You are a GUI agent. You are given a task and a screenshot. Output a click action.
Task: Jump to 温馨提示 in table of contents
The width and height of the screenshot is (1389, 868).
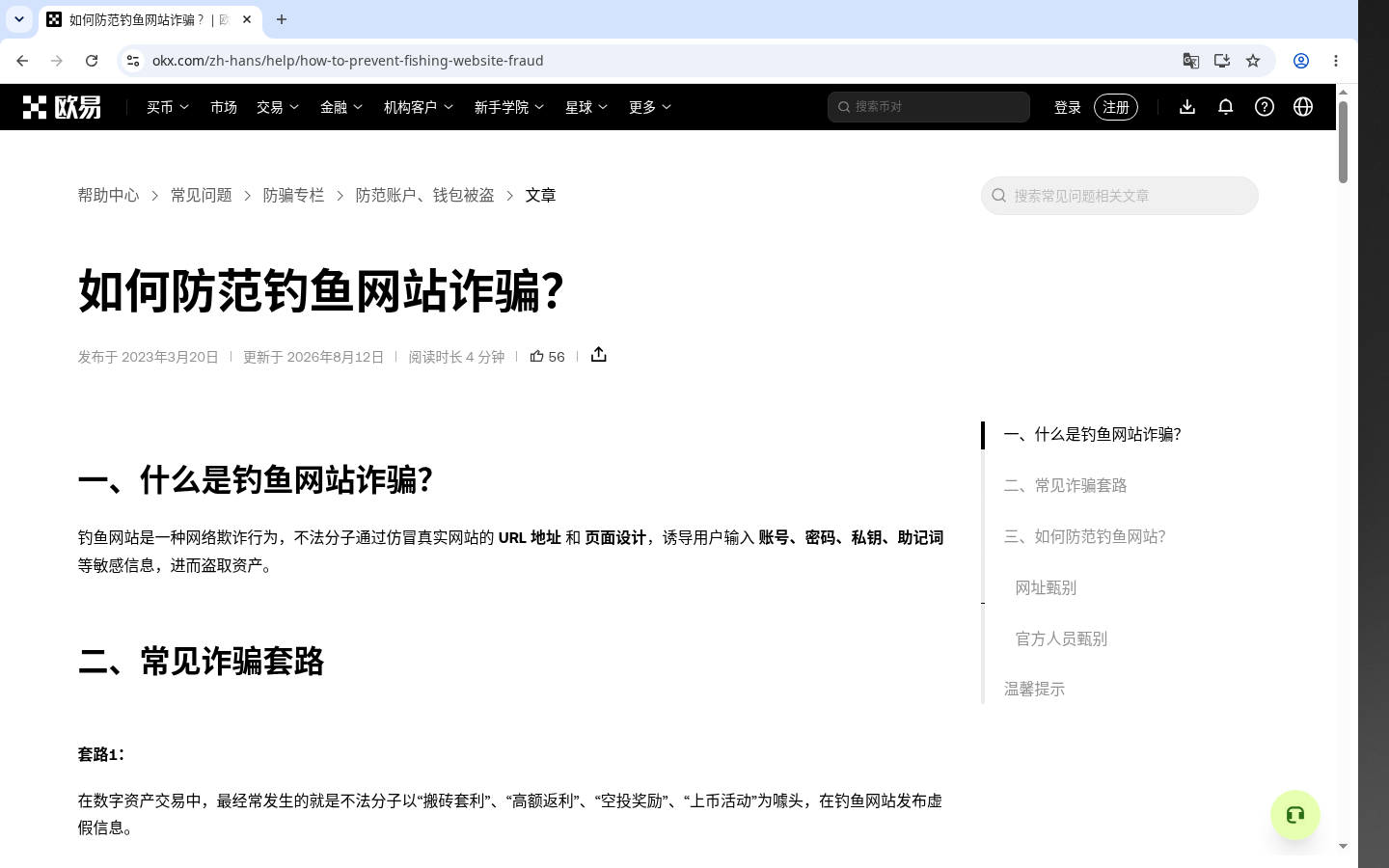(x=1035, y=690)
